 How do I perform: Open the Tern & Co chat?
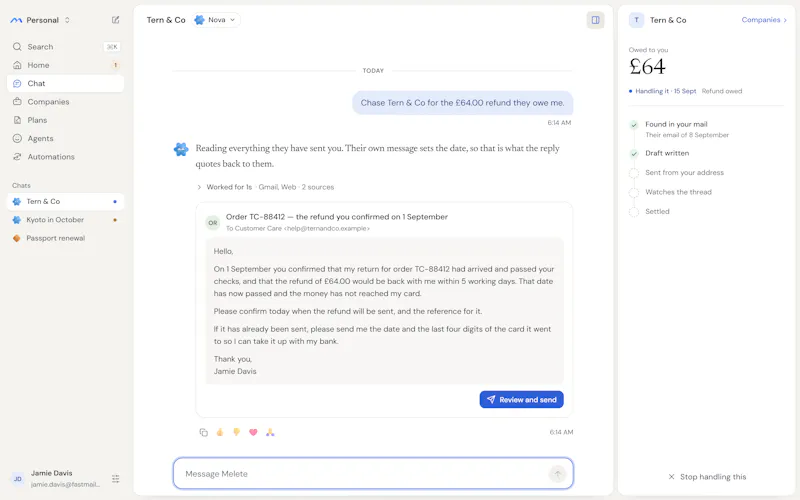coord(65,202)
